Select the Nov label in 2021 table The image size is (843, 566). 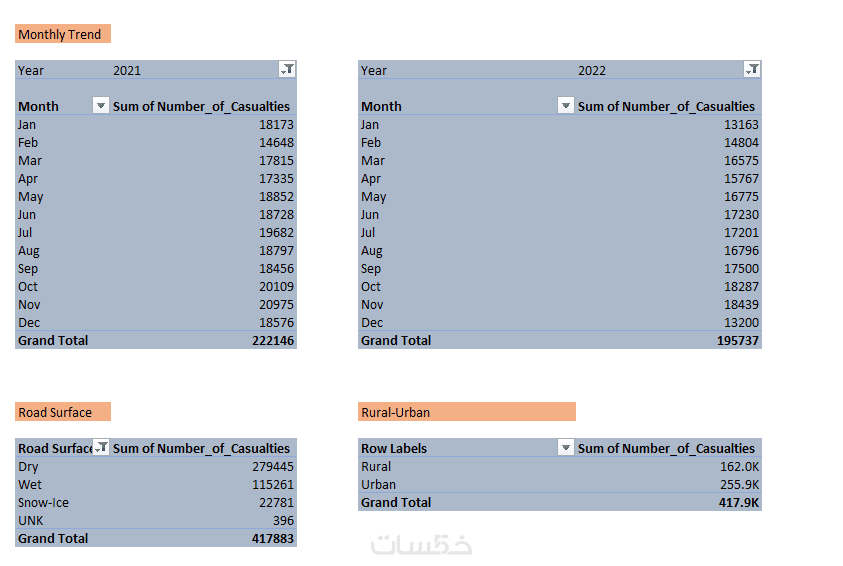tap(29, 305)
